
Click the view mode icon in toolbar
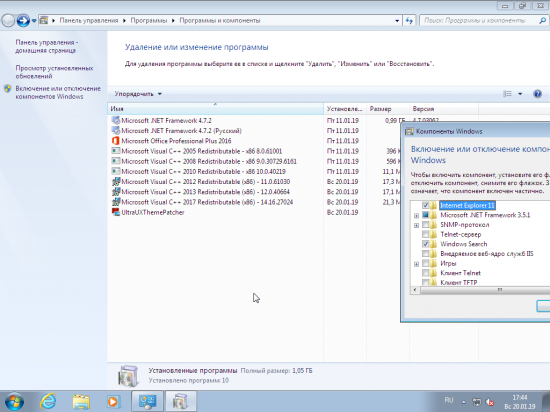(507, 94)
